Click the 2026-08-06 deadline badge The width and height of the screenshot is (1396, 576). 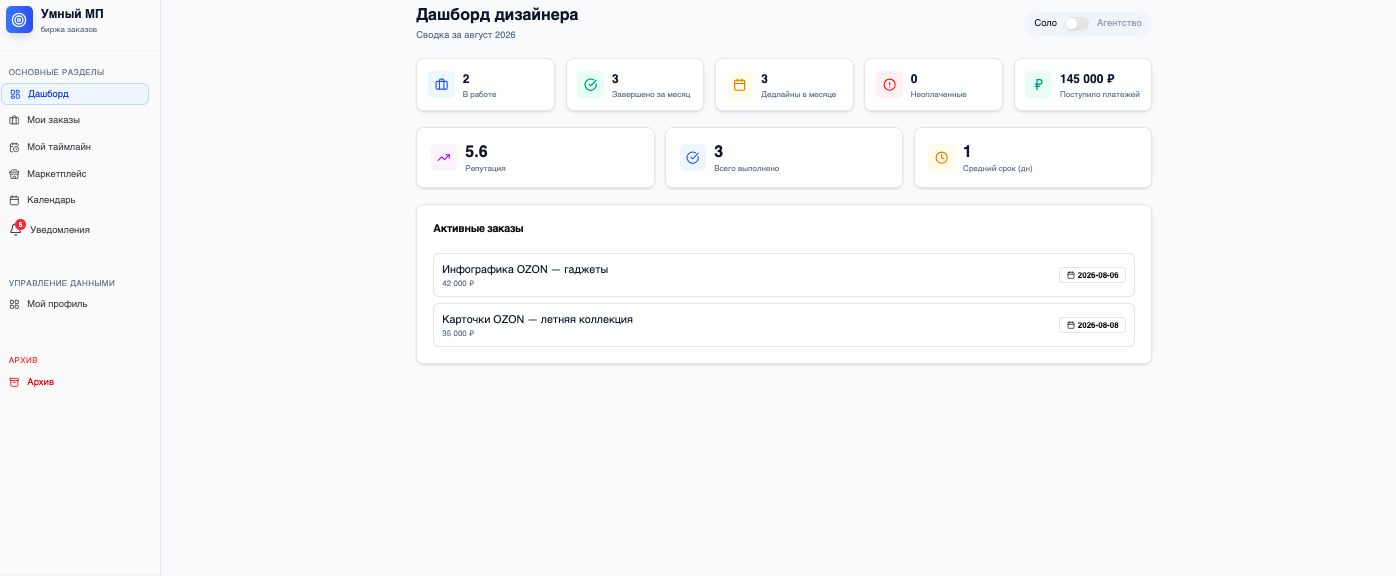[1092, 275]
